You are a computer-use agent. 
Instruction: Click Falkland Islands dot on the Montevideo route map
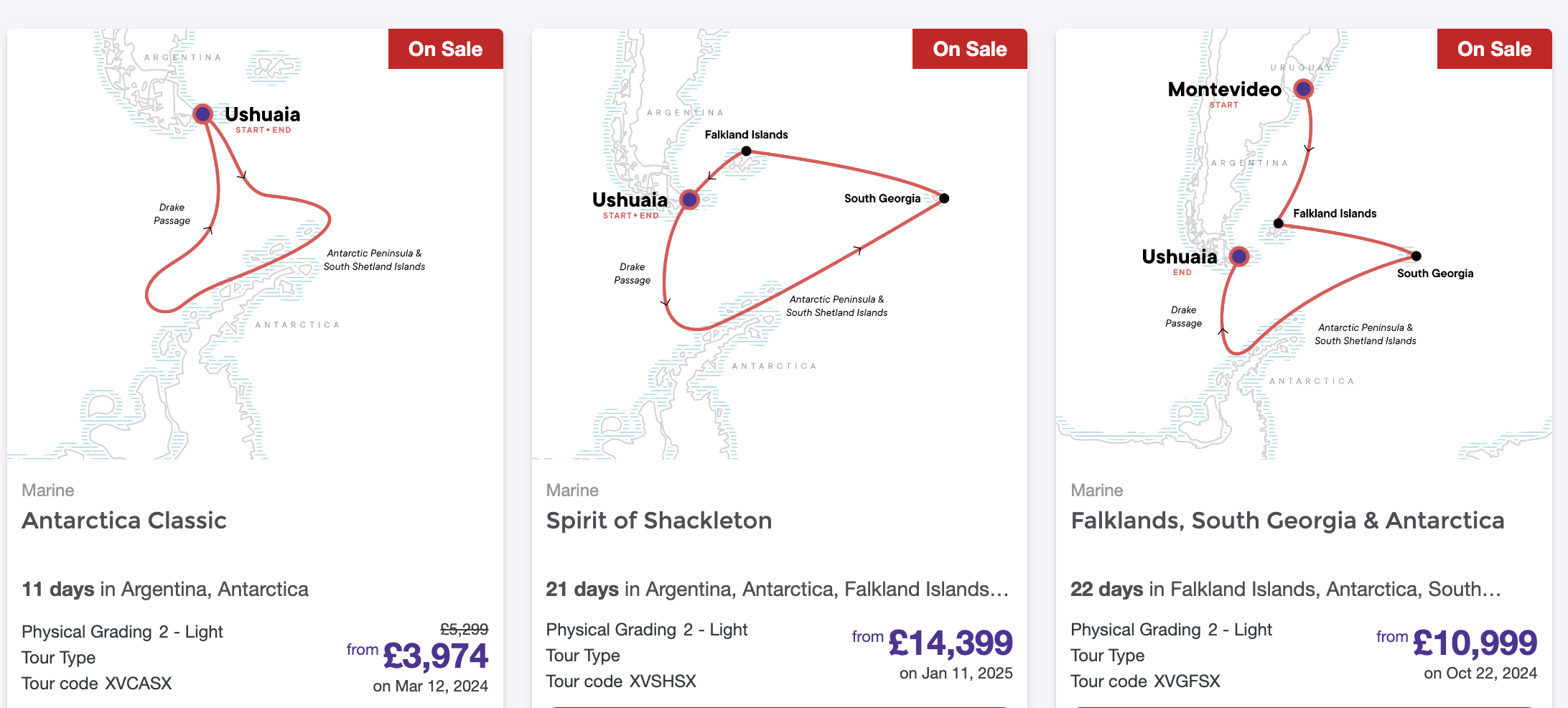1279,223
